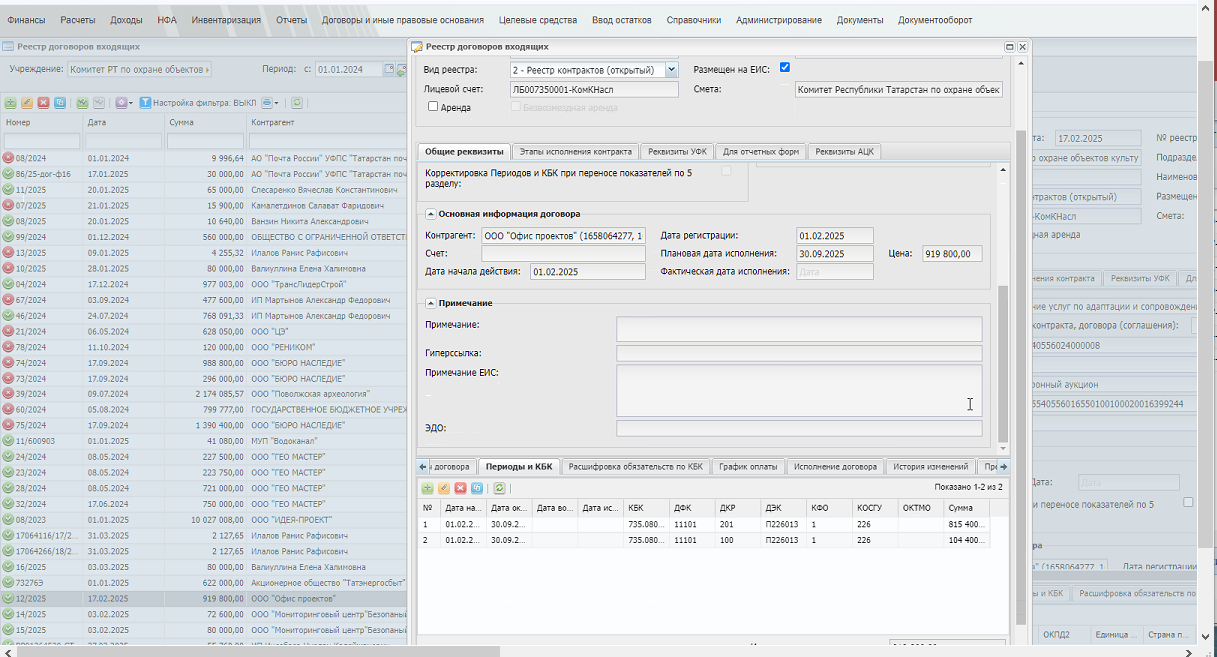
Task: Refresh the Периоды и КБК grid
Action: coord(499,488)
